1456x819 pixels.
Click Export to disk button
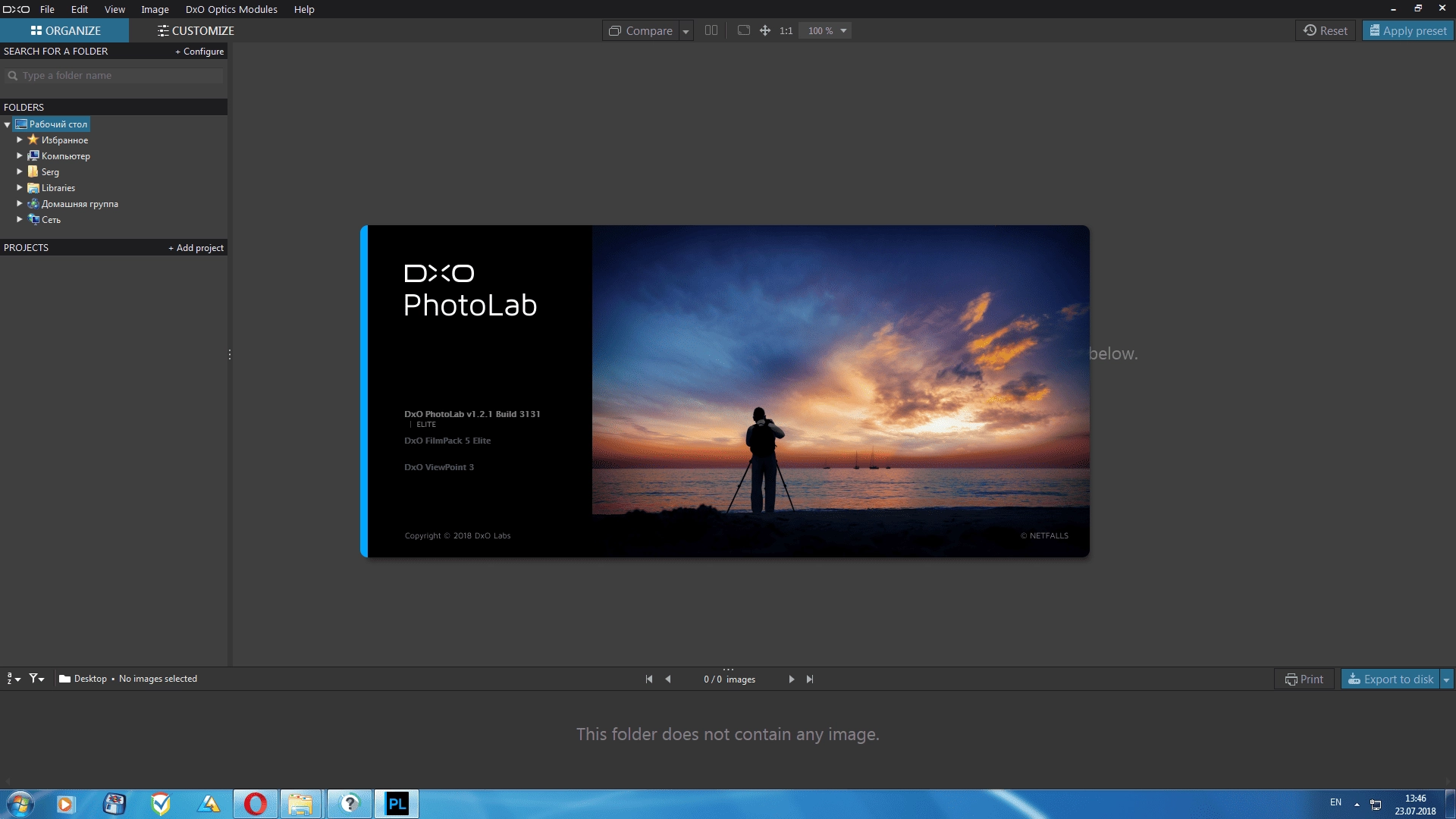point(1391,679)
